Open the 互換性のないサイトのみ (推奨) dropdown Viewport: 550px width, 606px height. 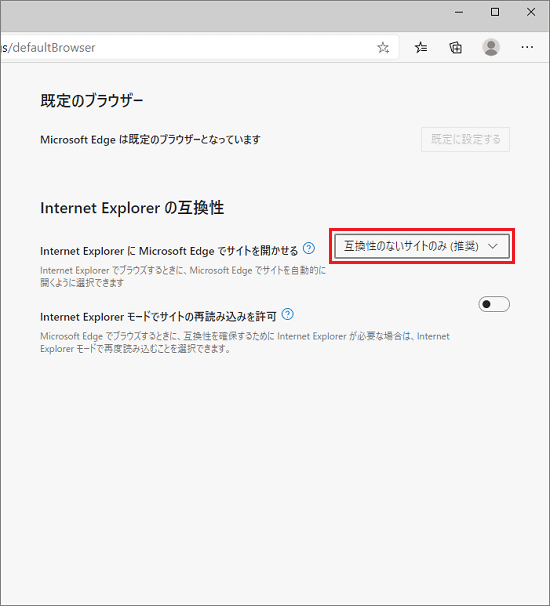(422, 246)
